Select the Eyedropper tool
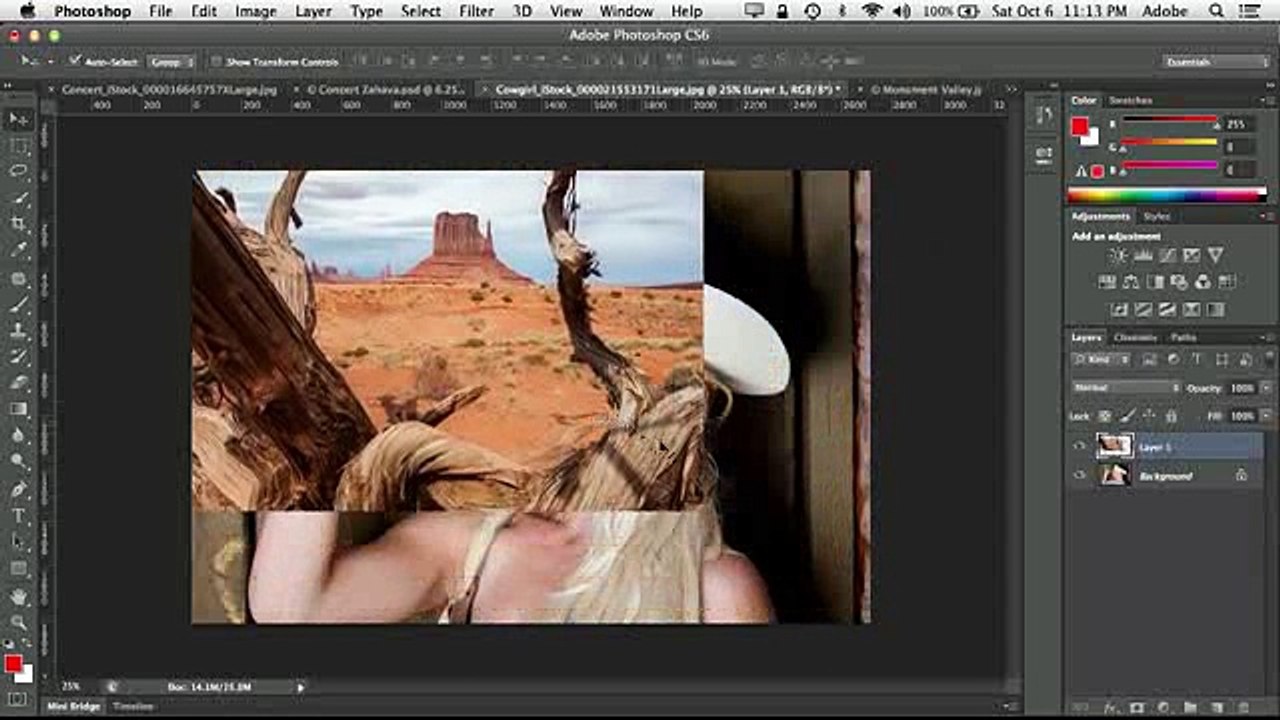The height and width of the screenshot is (720, 1280). point(19,250)
